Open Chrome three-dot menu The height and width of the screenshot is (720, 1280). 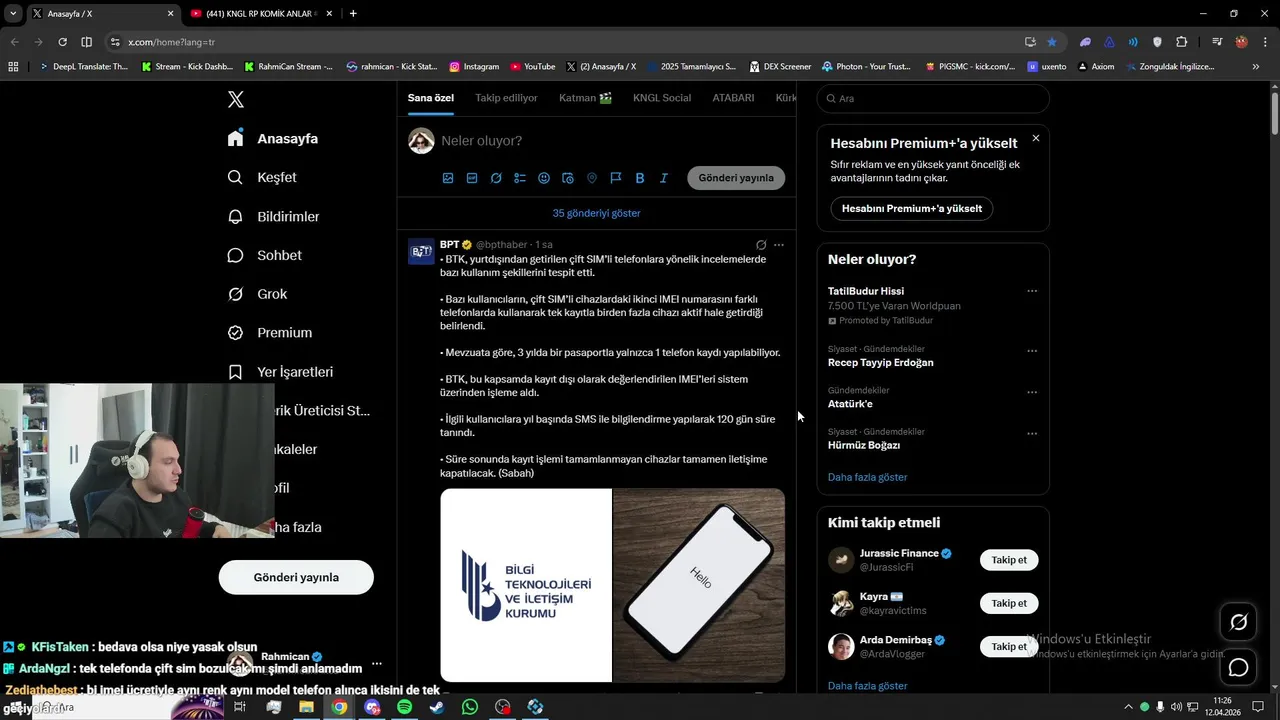(x=1264, y=42)
